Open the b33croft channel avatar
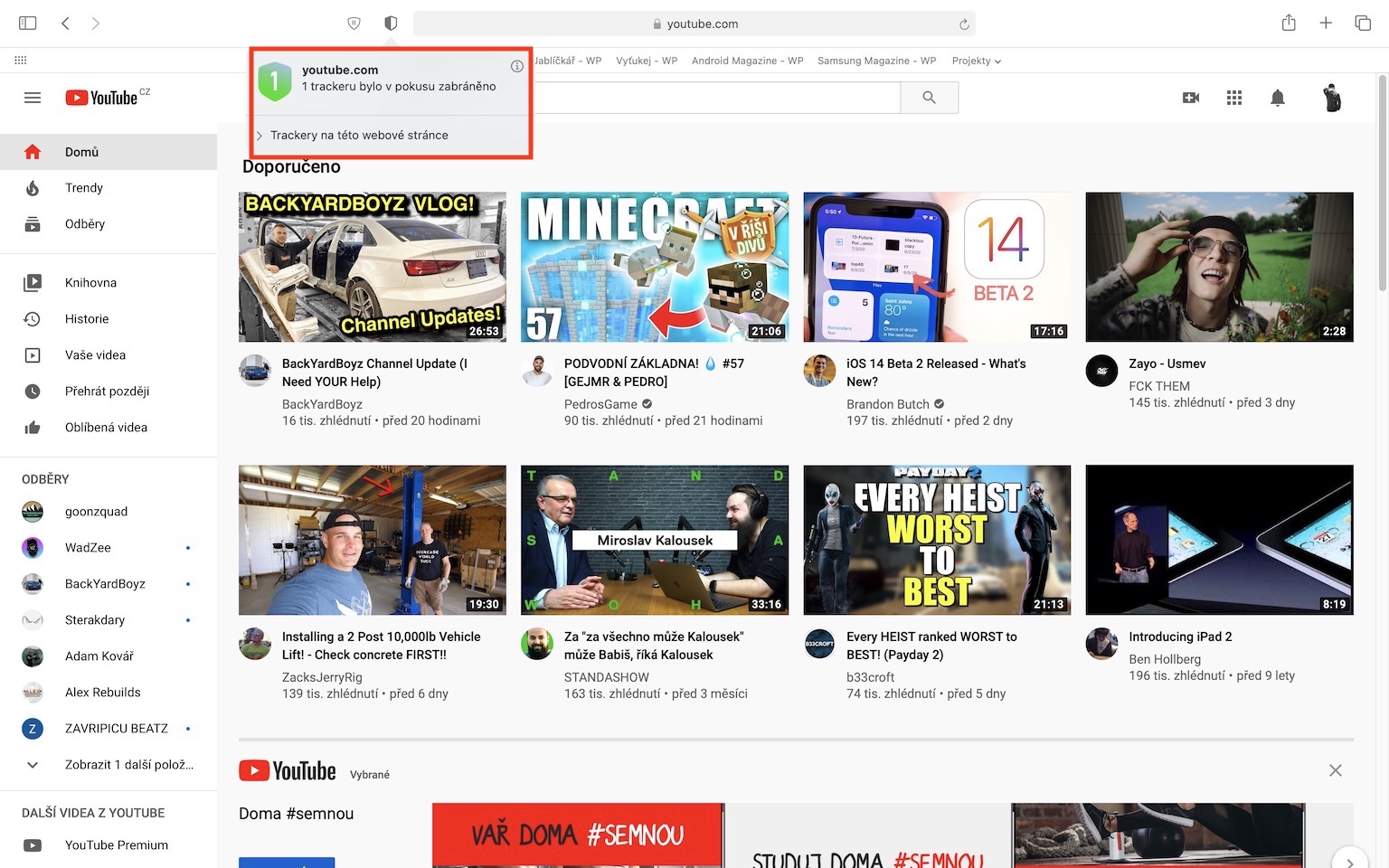The width and height of the screenshot is (1389, 868). tap(819, 644)
